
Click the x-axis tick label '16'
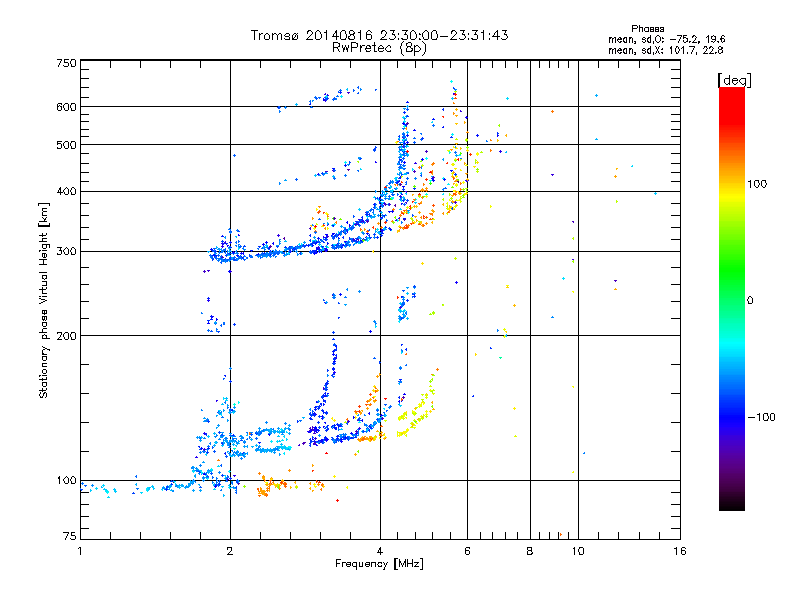680,551
